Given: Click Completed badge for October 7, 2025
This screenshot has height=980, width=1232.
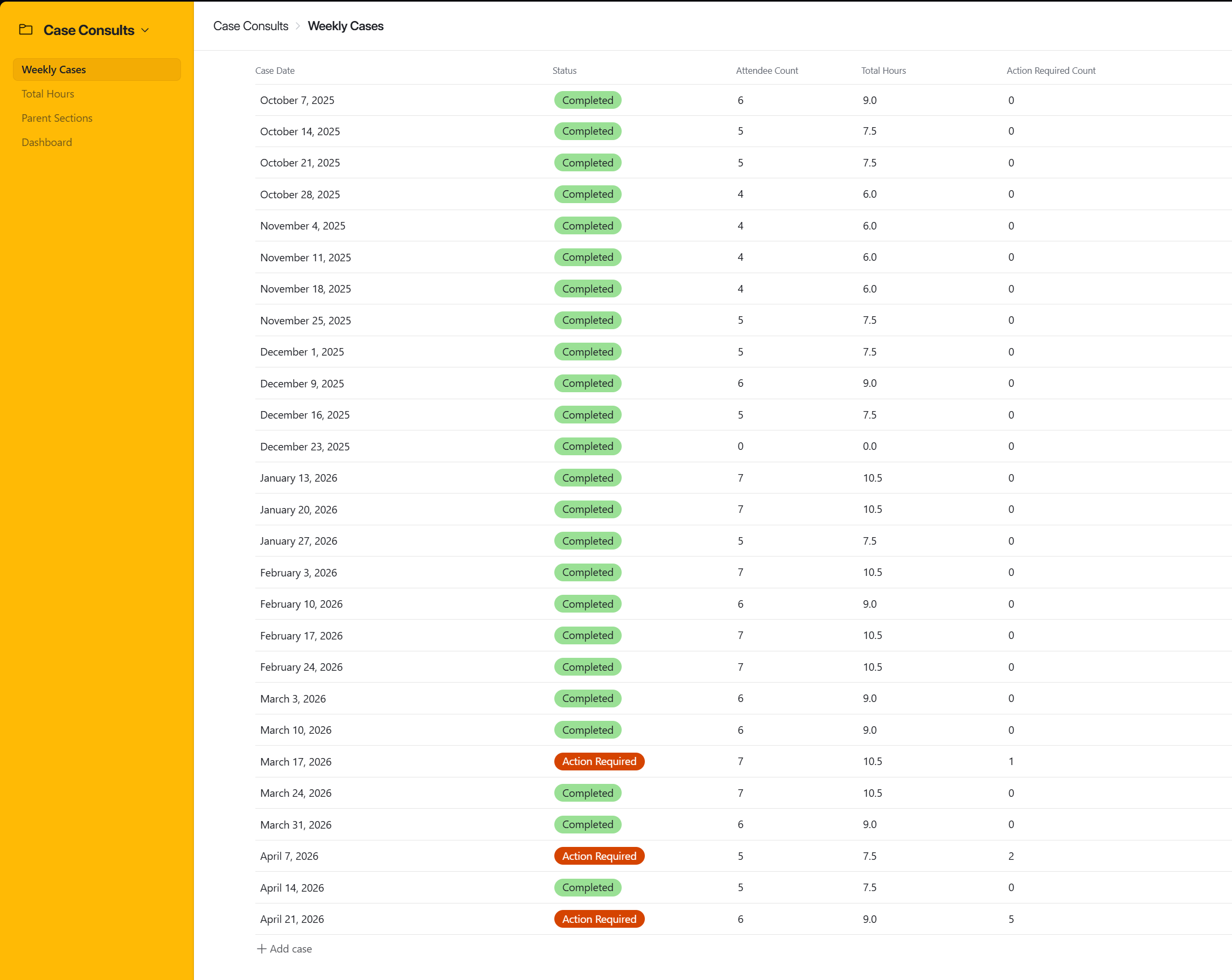Looking at the screenshot, I should pyautogui.click(x=588, y=100).
